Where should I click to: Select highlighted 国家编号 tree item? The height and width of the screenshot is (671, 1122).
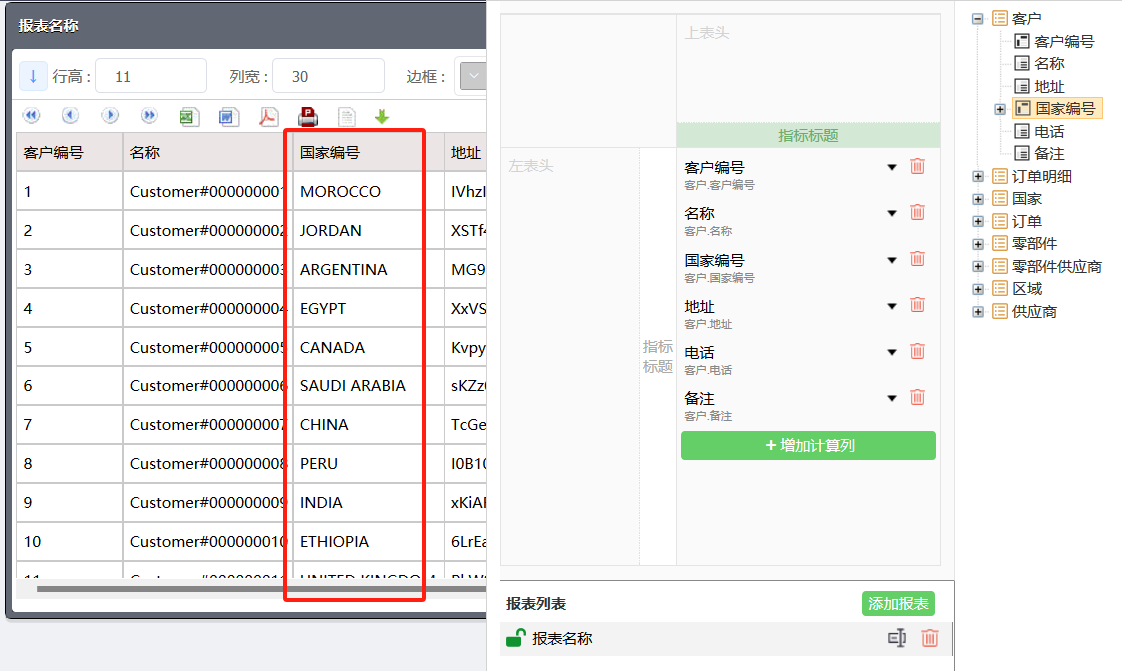tap(1057, 109)
